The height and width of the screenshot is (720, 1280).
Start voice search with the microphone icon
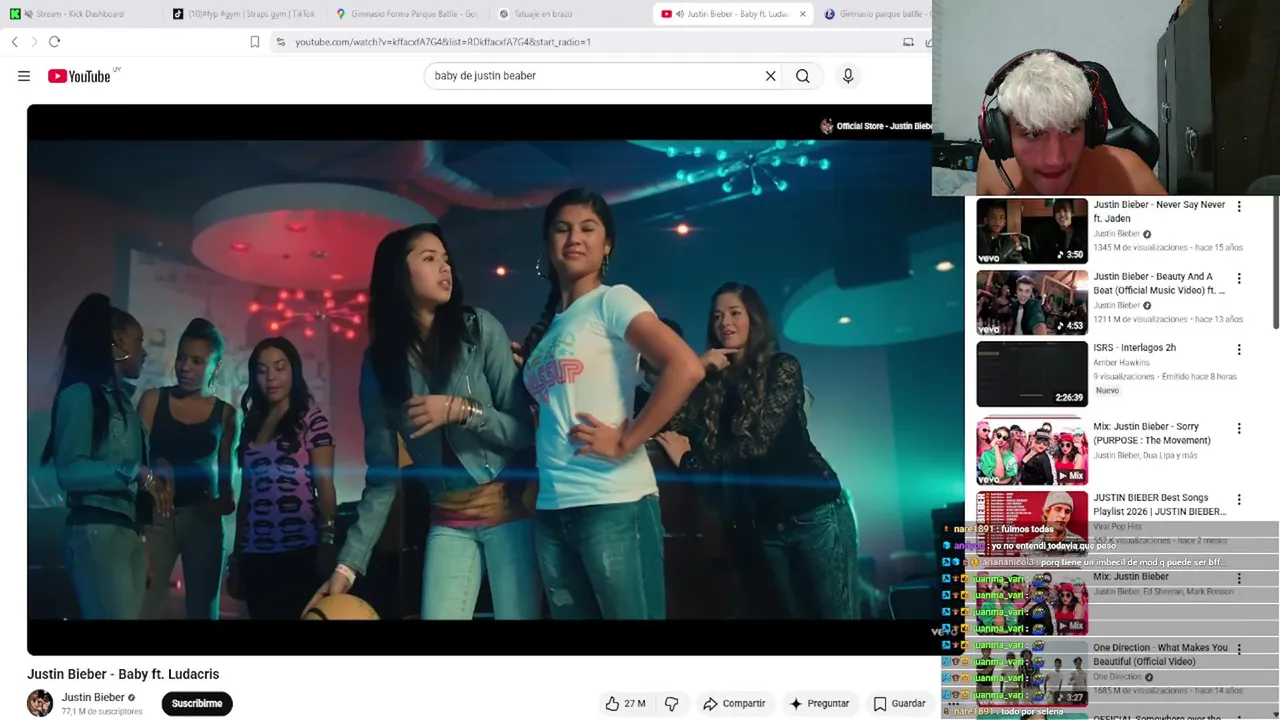point(848,76)
